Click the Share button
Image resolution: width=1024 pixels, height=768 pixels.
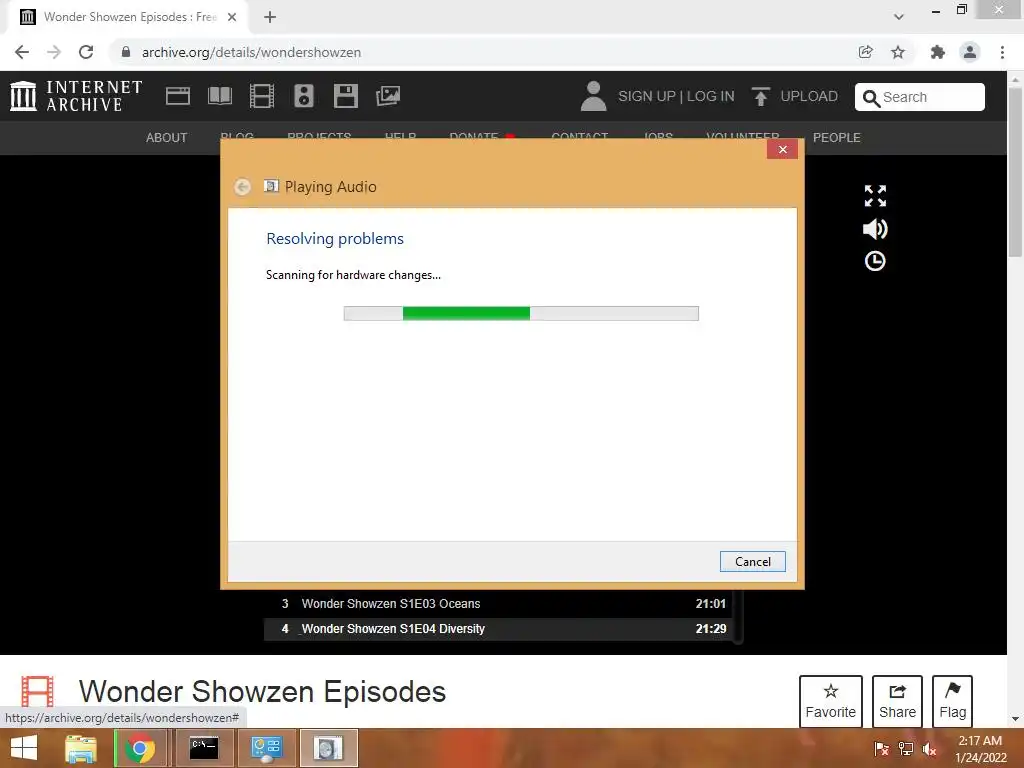click(897, 701)
